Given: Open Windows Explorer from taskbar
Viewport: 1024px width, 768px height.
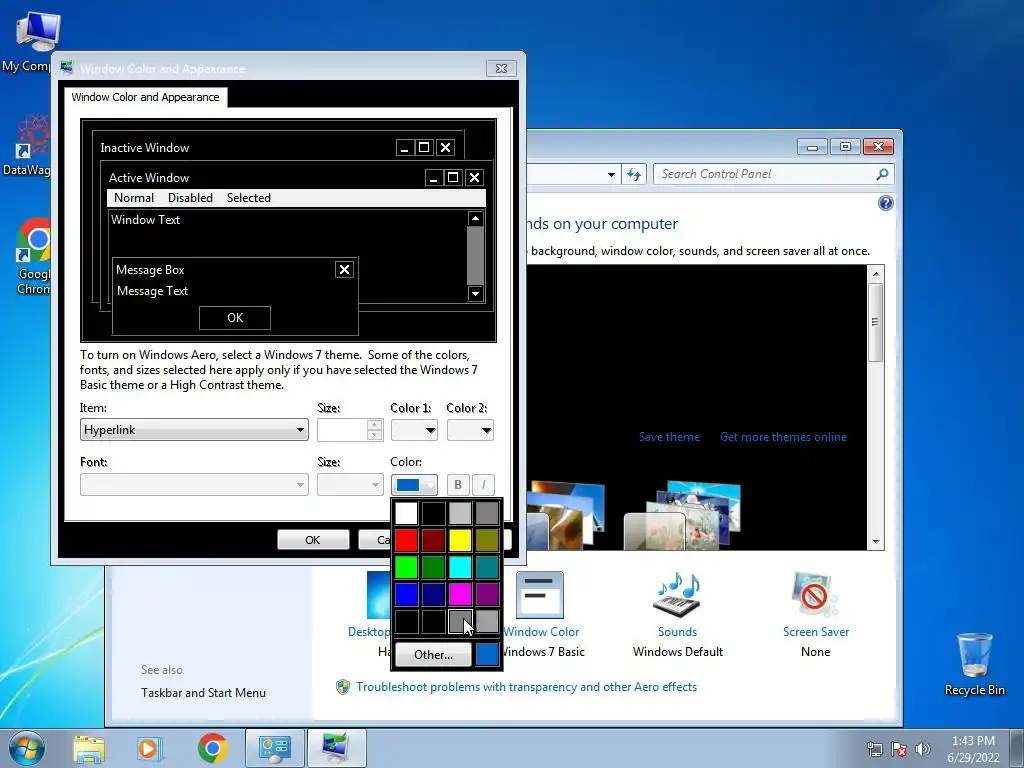Looking at the screenshot, I should pos(89,748).
